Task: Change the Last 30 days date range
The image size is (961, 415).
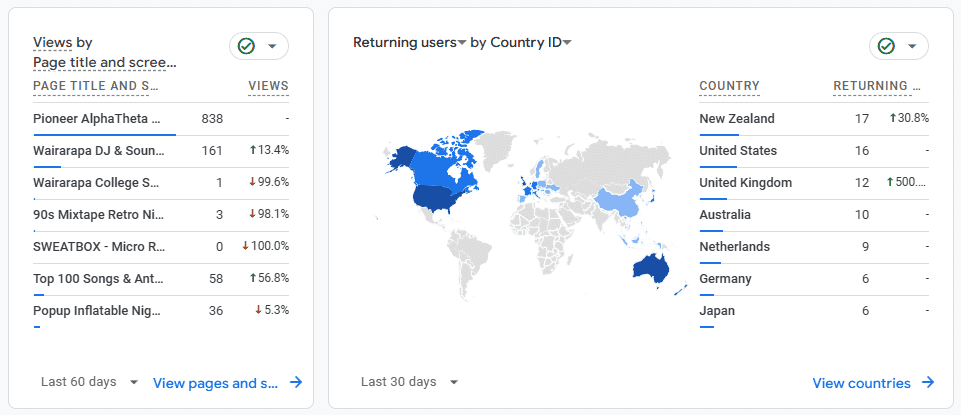Action: pos(410,382)
